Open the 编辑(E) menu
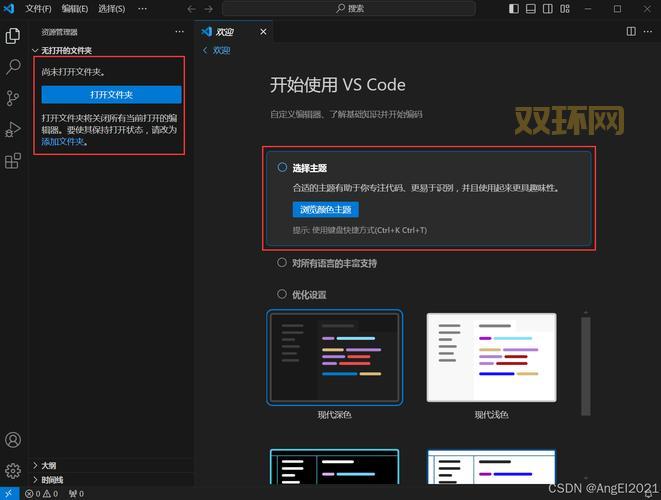The width and height of the screenshot is (661, 500). tap(75, 8)
